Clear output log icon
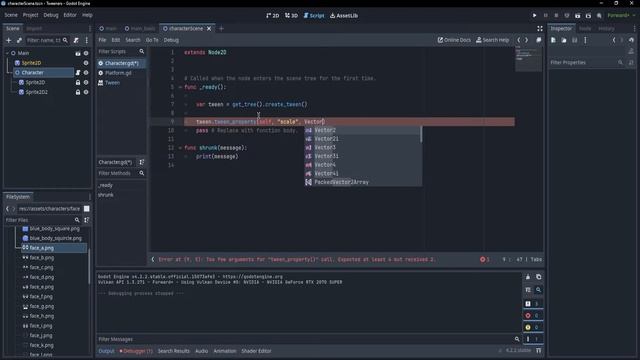Screen dimensions: 640x360 528,277
